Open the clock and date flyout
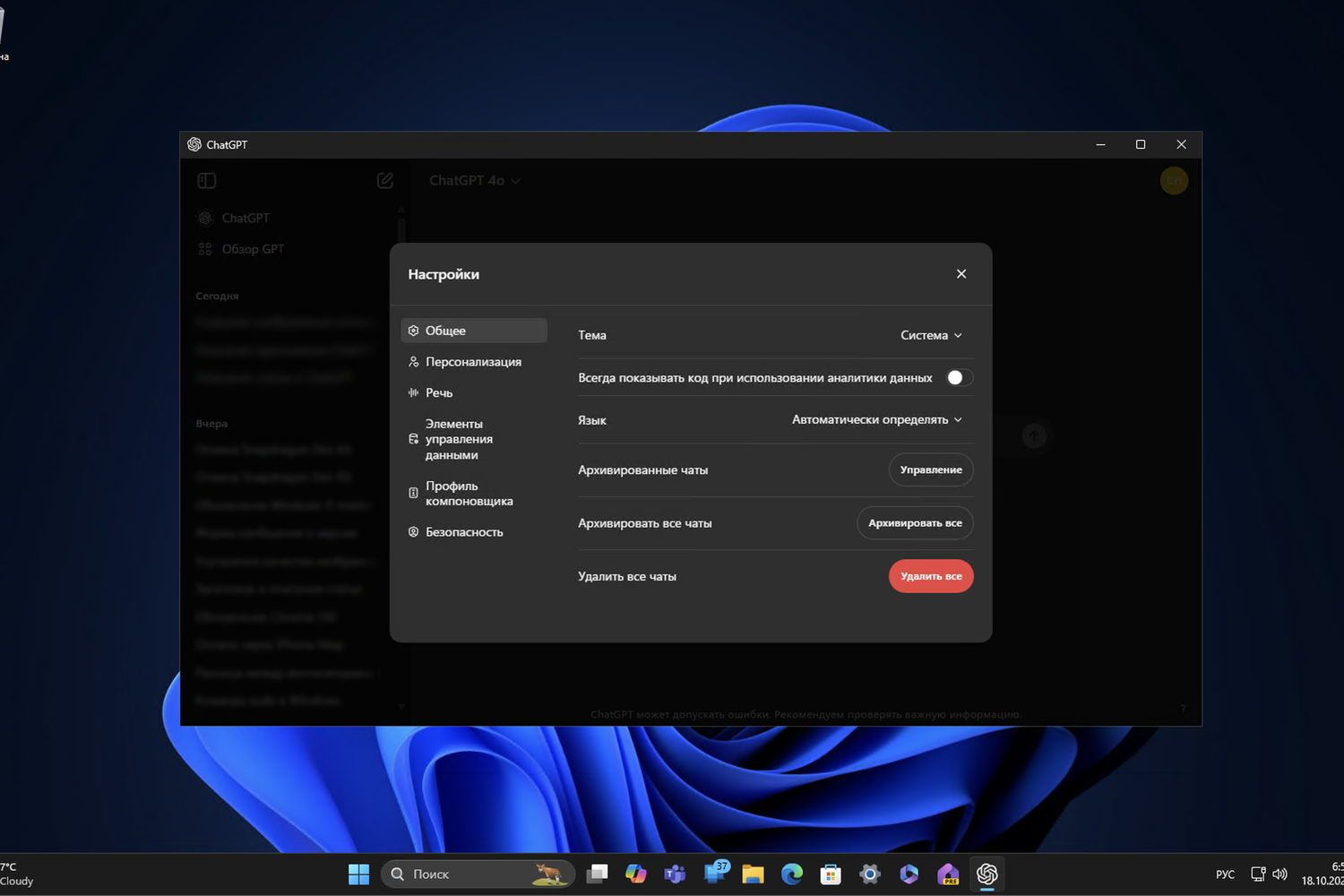This screenshot has height=896, width=1344. (x=1322, y=874)
